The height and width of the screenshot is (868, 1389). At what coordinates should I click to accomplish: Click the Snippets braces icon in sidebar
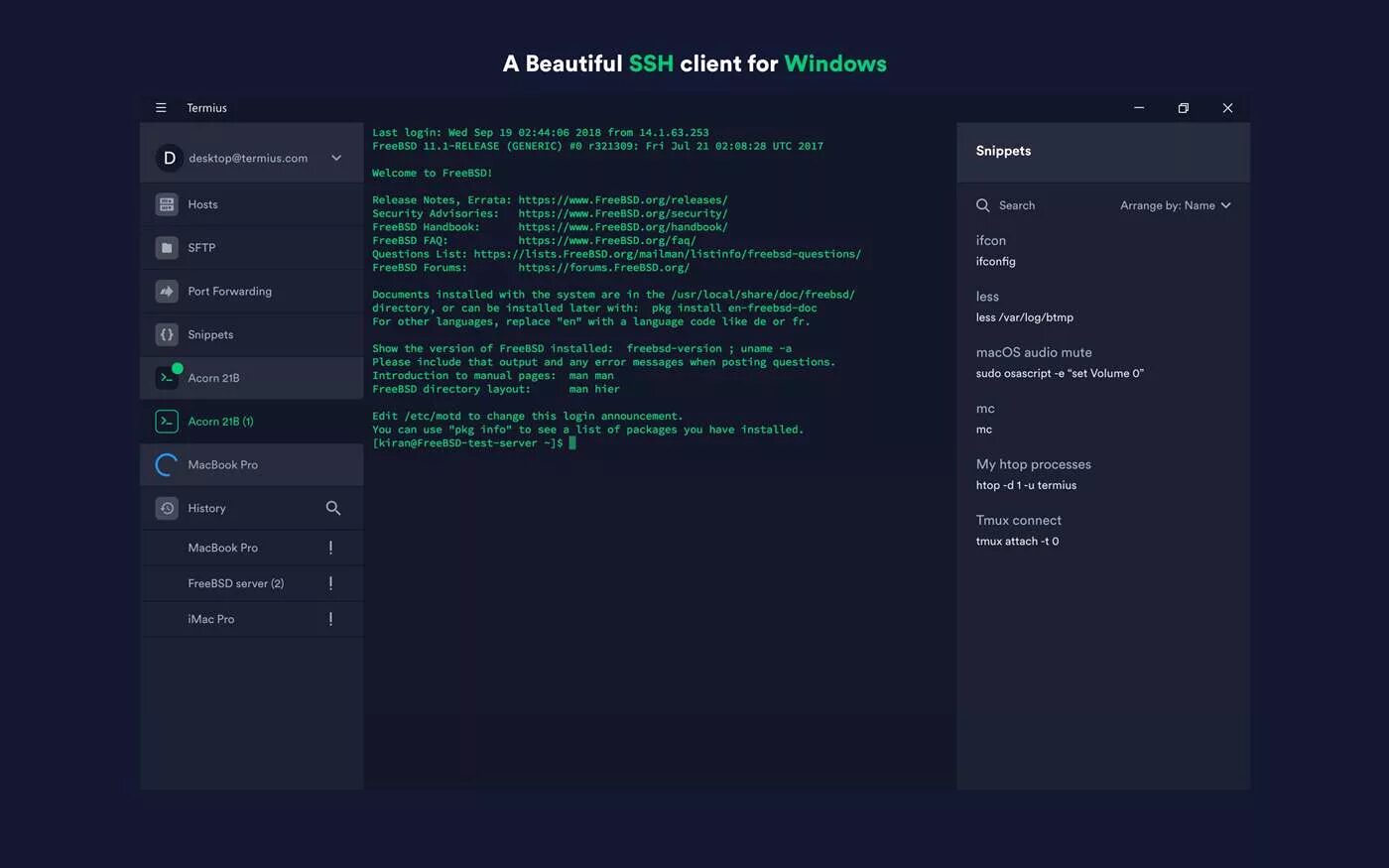pyautogui.click(x=167, y=334)
